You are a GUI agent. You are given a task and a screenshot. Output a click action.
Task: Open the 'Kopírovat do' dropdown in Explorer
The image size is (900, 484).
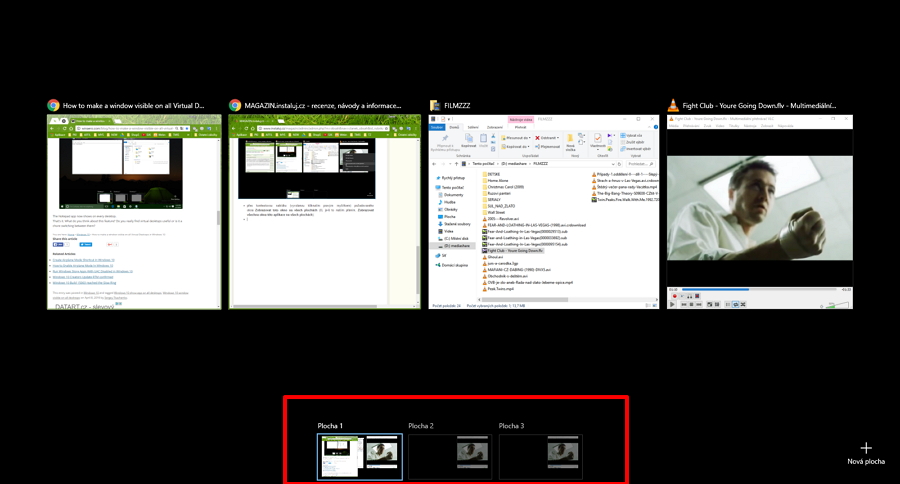pyautogui.click(x=515, y=146)
